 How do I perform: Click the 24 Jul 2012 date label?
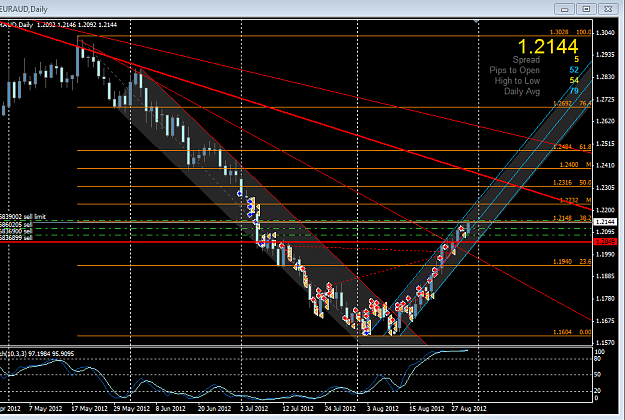click(340, 409)
